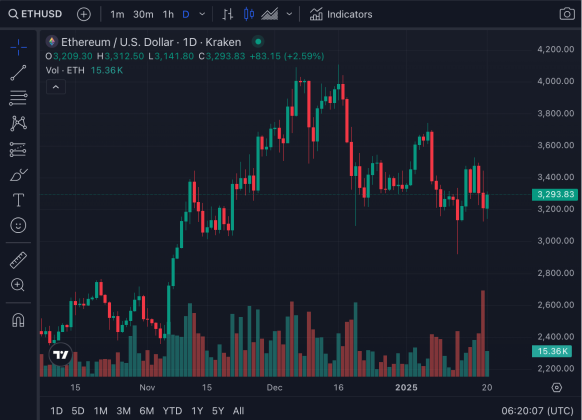582x420 pixels.
Task: Add a compare symbol with plus icon
Action: [x=84, y=14]
